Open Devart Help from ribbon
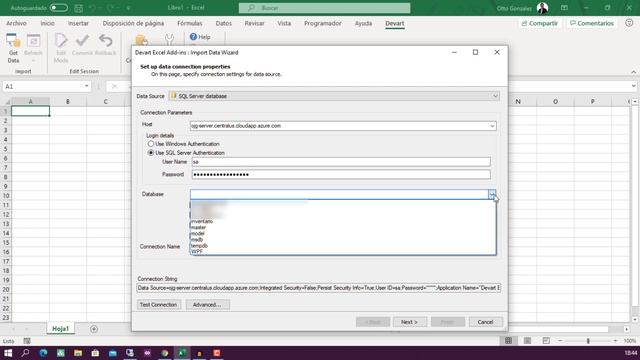 [x=200, y=37]
